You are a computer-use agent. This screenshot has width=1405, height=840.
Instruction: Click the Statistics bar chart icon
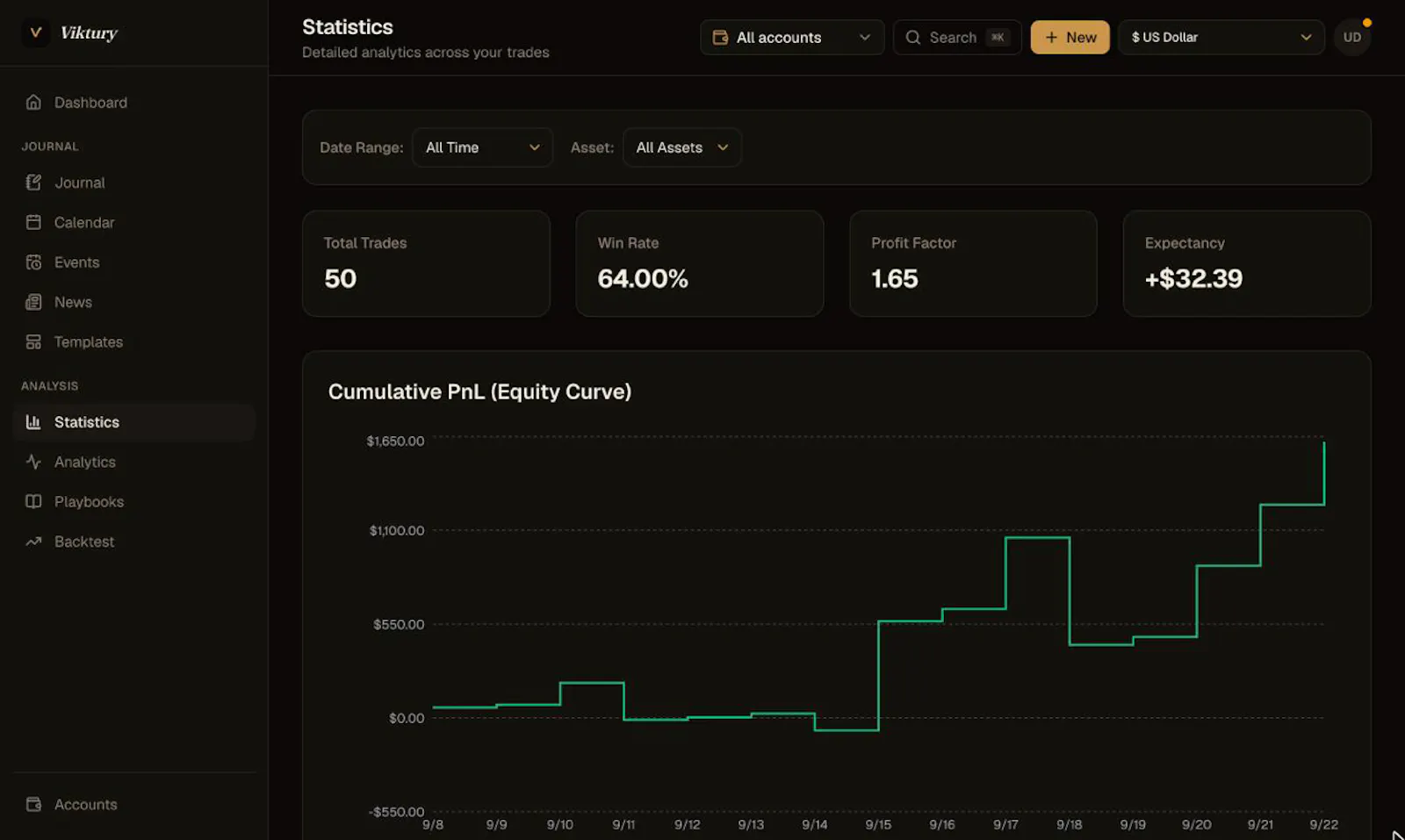[33, 422]
